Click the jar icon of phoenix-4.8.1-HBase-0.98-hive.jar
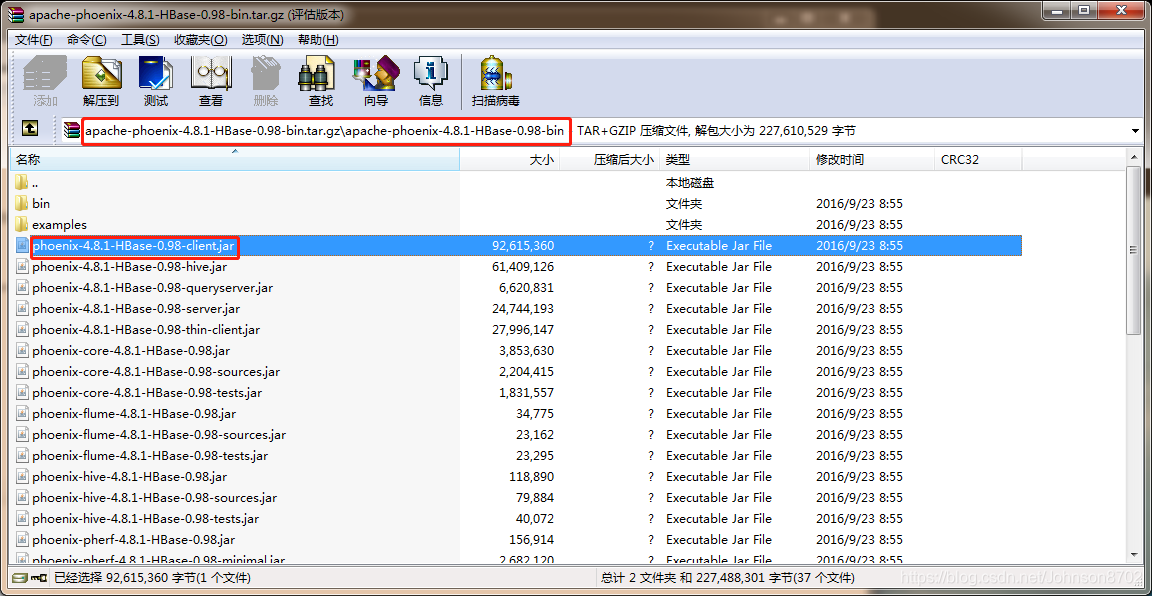 [22, 266]
